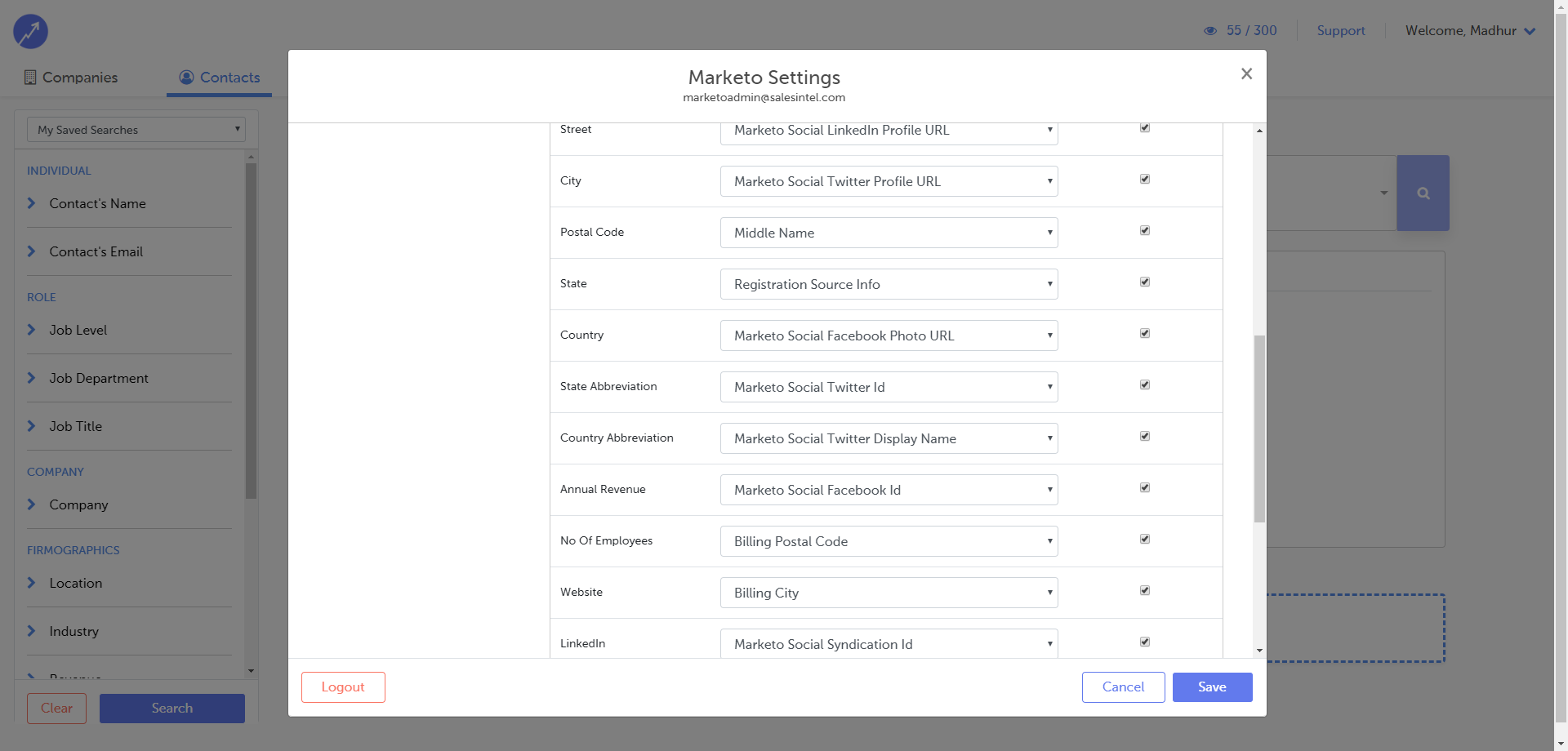Toggle the No Of Employees row checkbox
1568x751 pixels.
coord(1145,540)
